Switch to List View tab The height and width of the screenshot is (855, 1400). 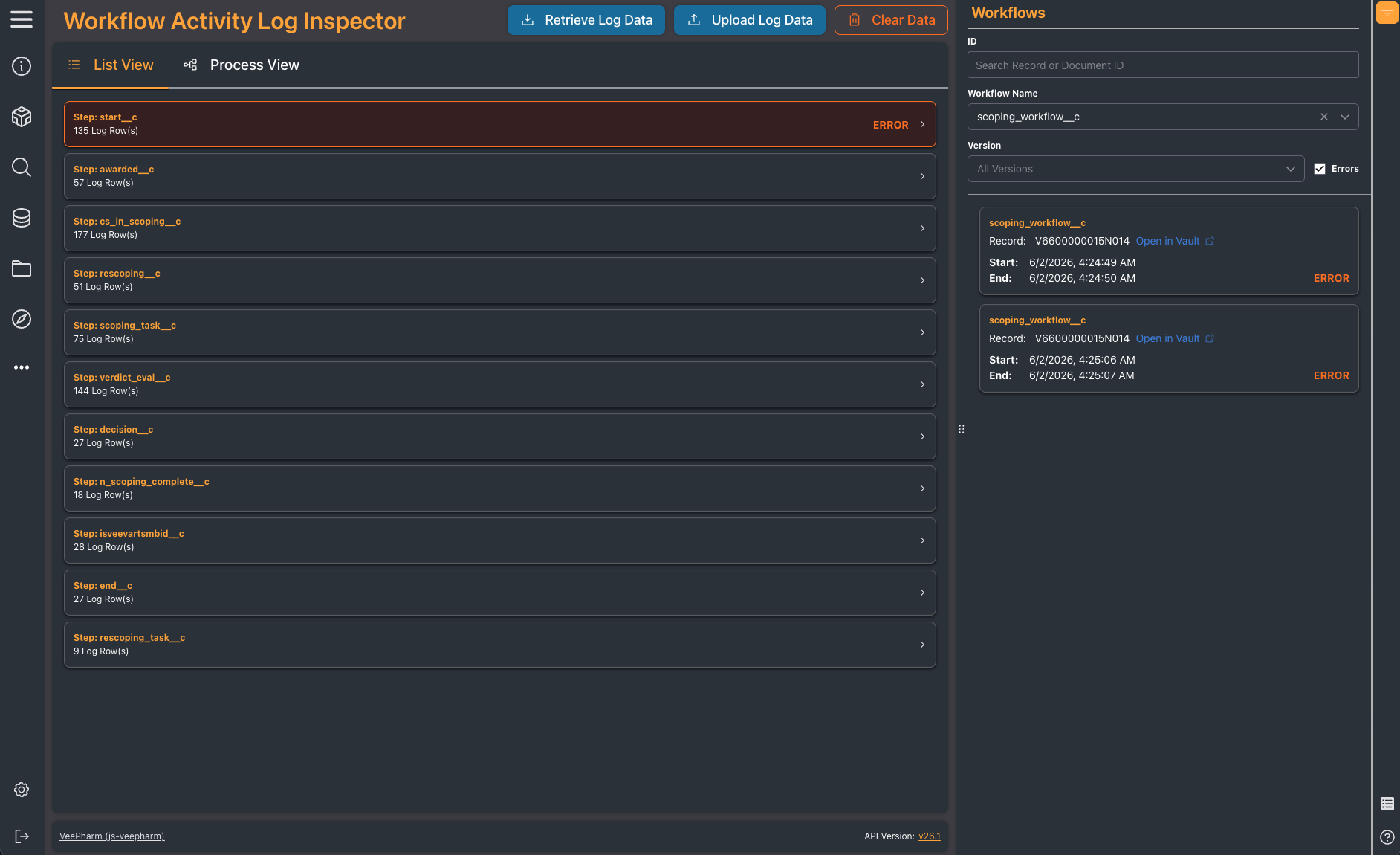point(111,65)
